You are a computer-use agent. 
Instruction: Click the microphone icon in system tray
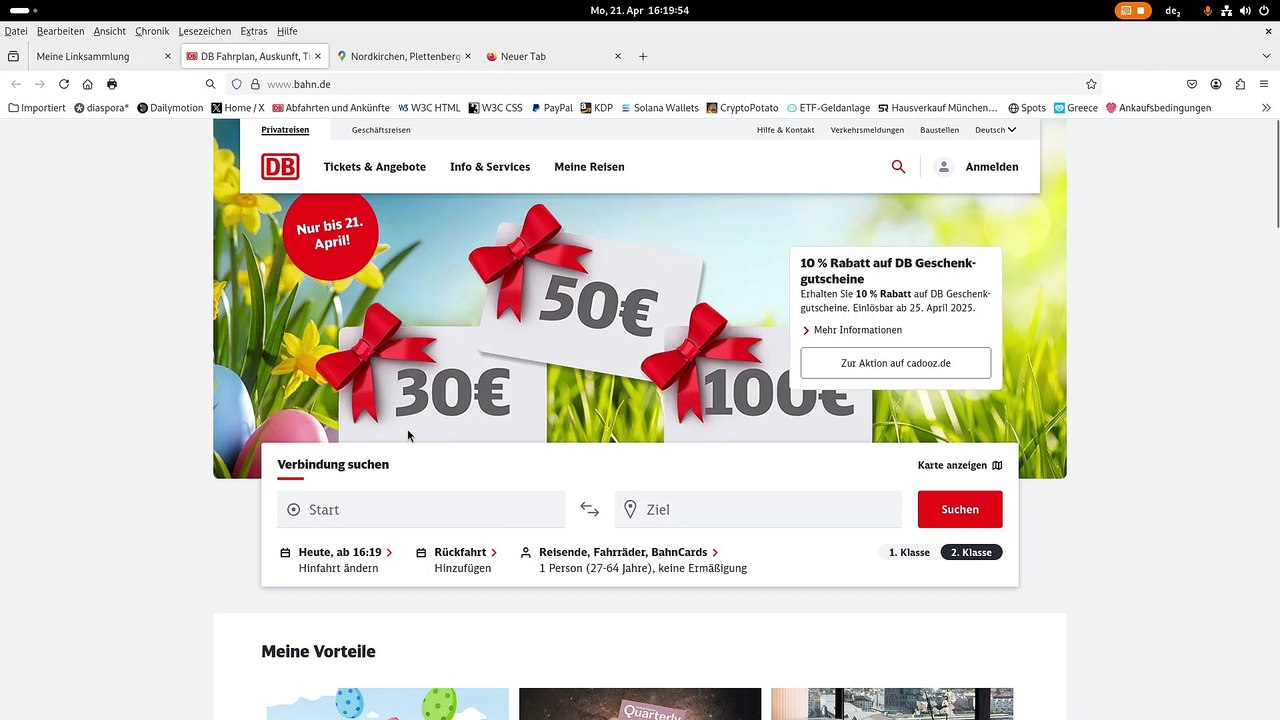1208,10
